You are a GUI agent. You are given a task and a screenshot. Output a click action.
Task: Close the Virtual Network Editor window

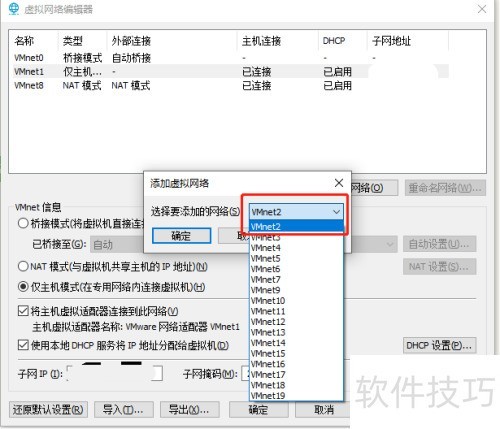[482, 9]
